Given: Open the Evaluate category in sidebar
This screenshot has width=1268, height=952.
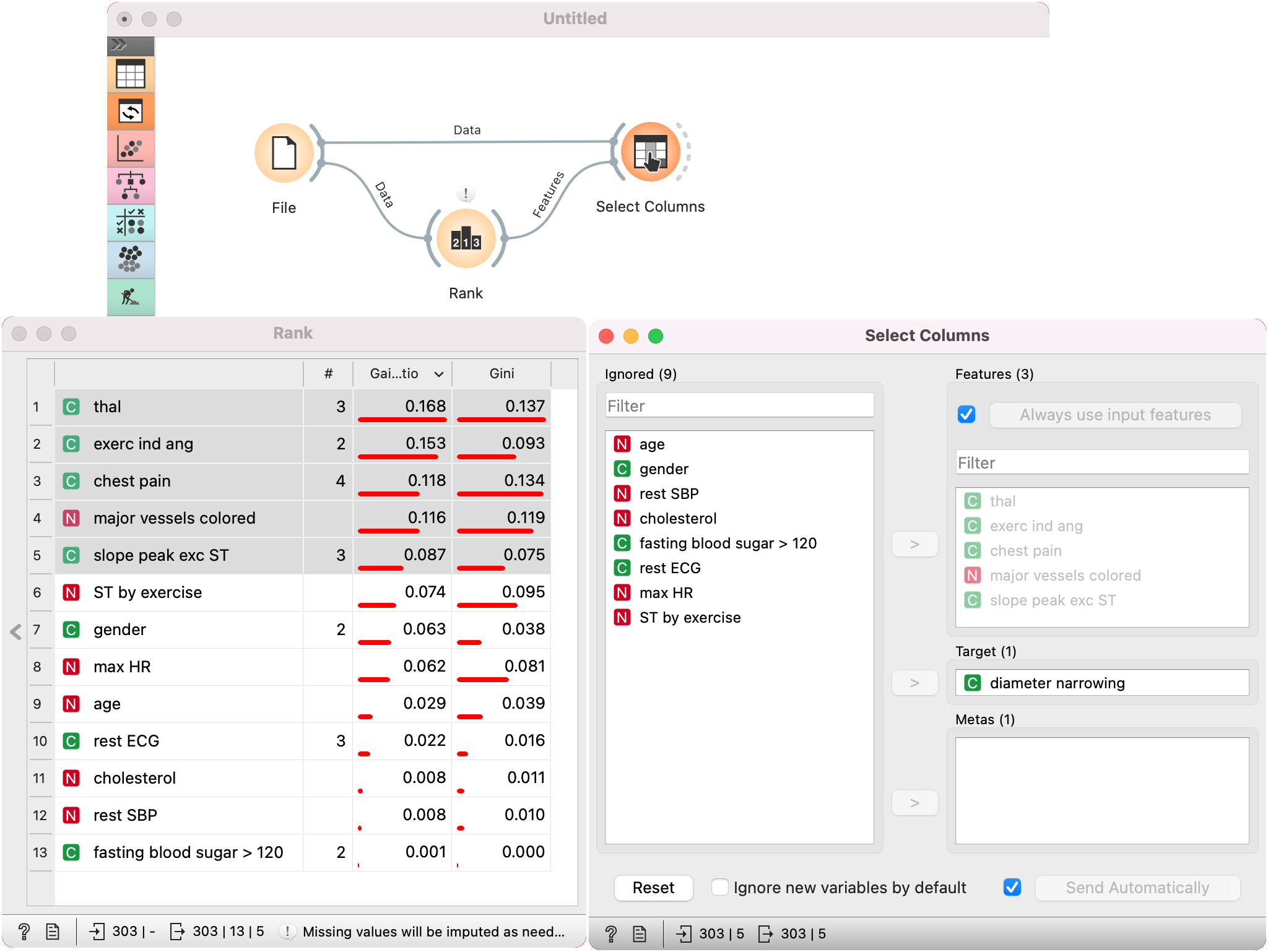Looking at the screenshot, I should tap(131, 223).
